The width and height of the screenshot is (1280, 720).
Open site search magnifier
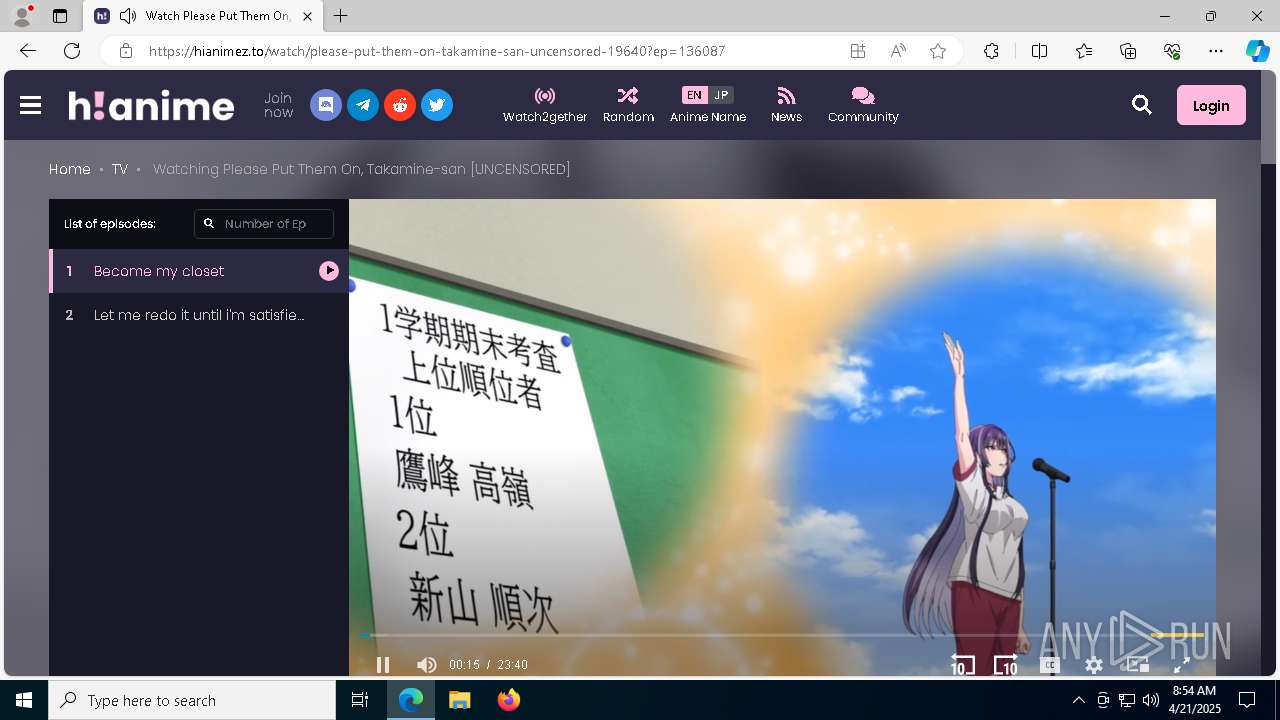click(x=1142, y=105)
